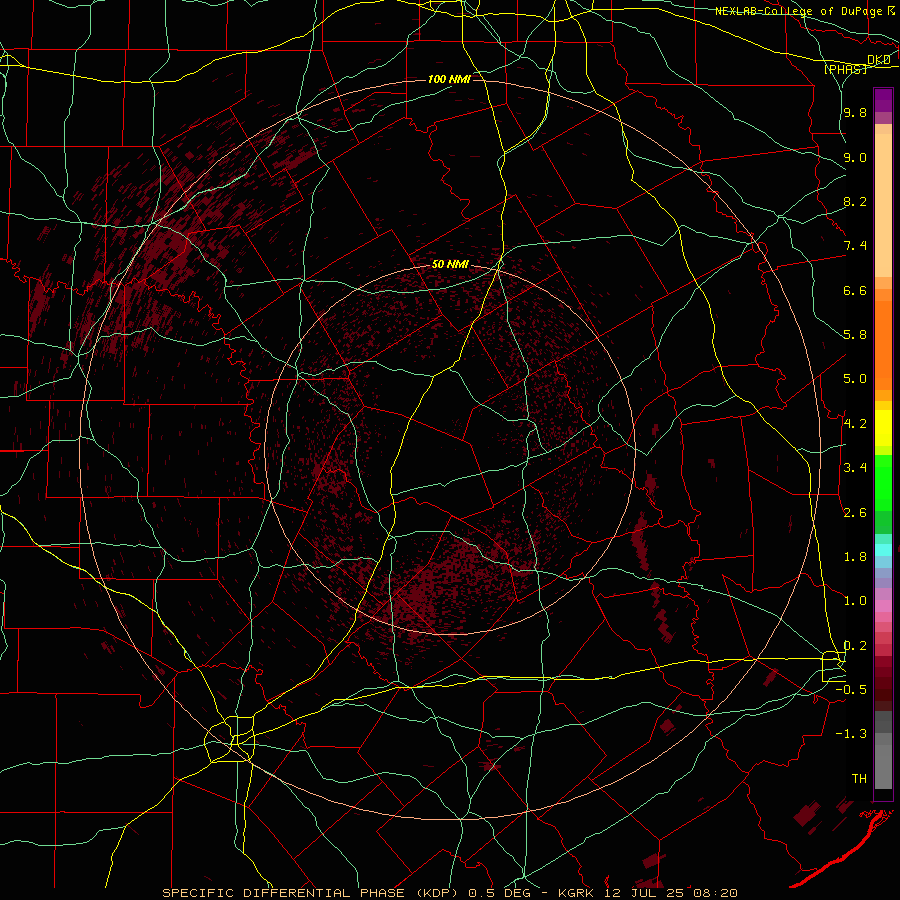Pick the cyan legend color band
This screenshot has width=900, height=900.
coord(883,550)
